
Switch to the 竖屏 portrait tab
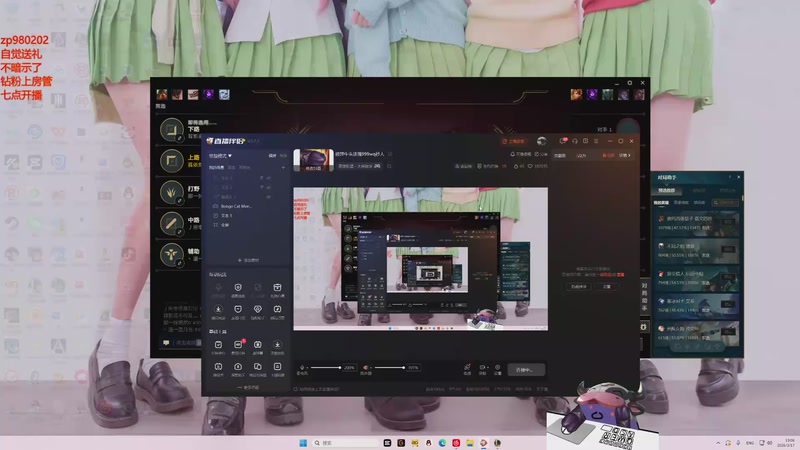coord(283,156)
